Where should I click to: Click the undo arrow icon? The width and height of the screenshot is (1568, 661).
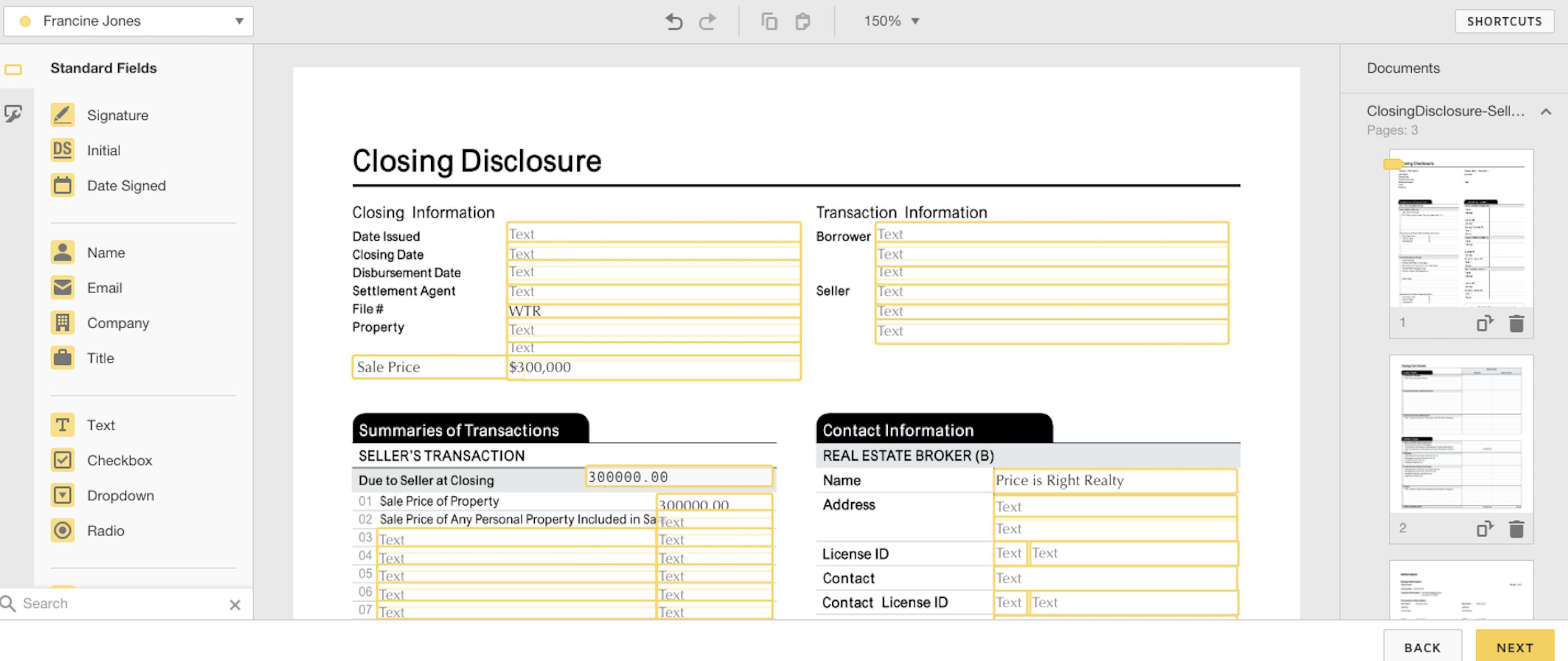[x=674, y=22]
